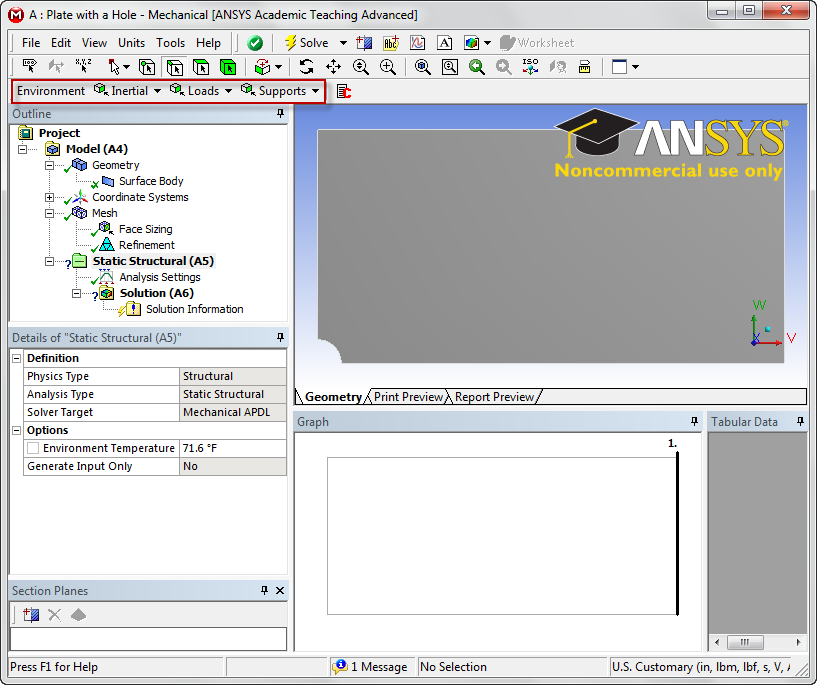The height and width of the screenshot is (685, 817).
Task: Activate the Pan view tool
Action: click(333, 67)
